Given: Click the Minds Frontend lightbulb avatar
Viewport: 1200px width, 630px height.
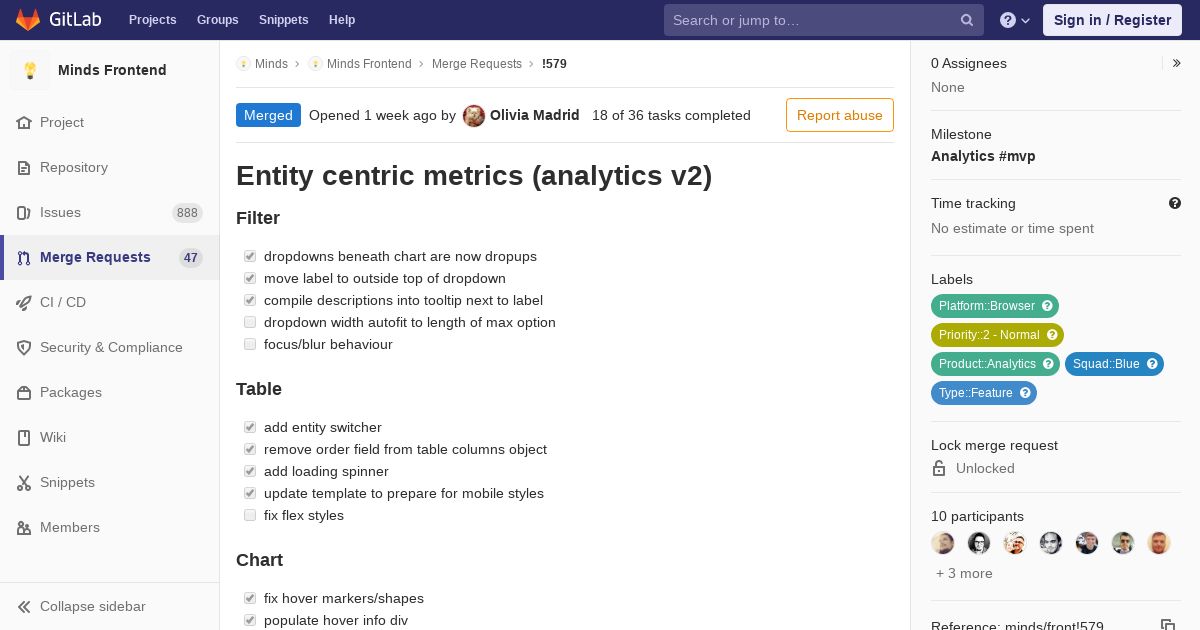Looking at the screenshot, I should 30,70.
